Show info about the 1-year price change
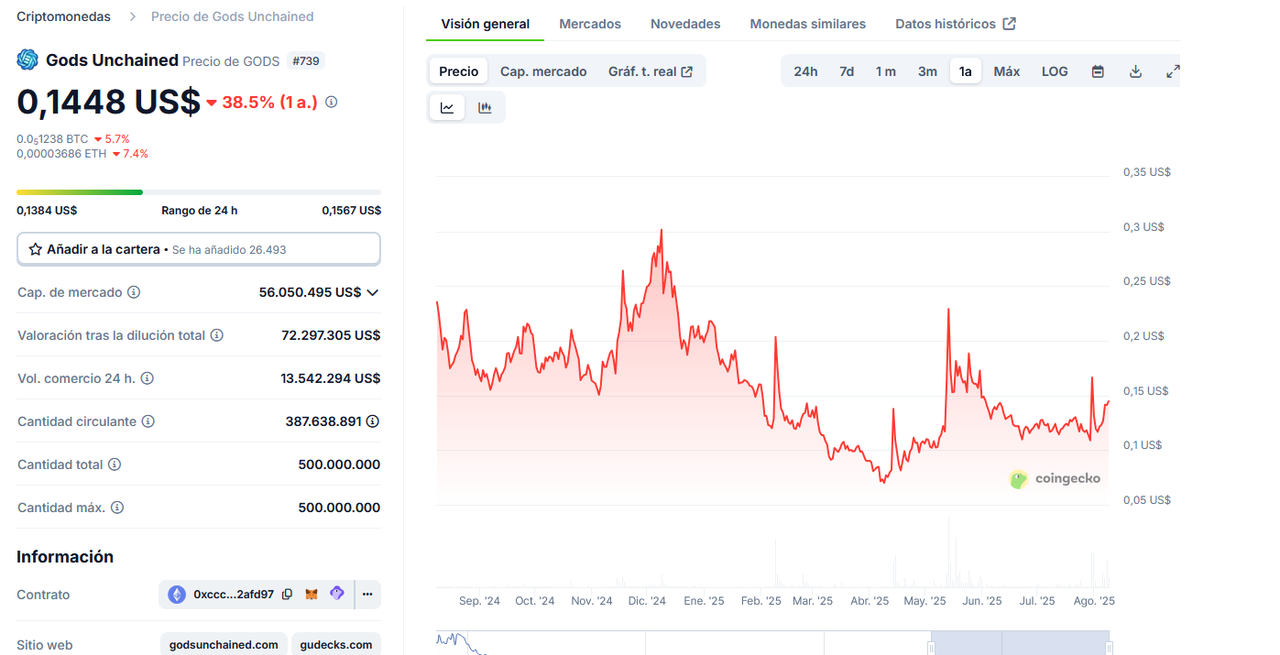This screenshot has width=1280, height=655. tap(331, 102)
